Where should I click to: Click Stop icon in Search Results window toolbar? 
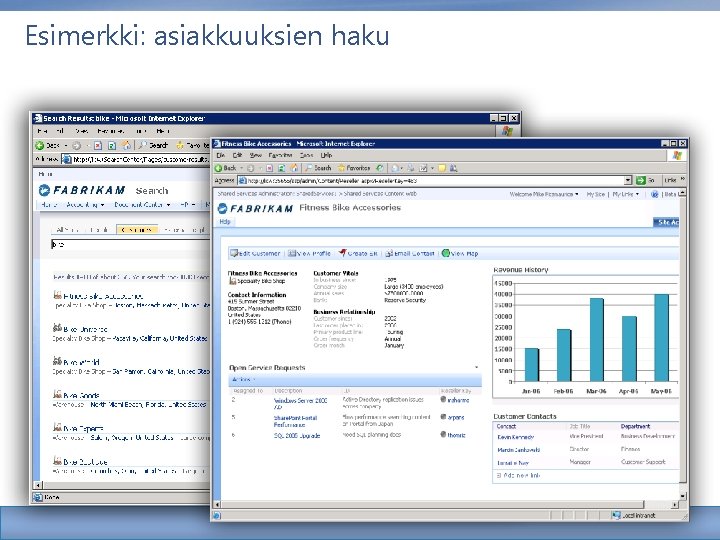pos(98,146)
